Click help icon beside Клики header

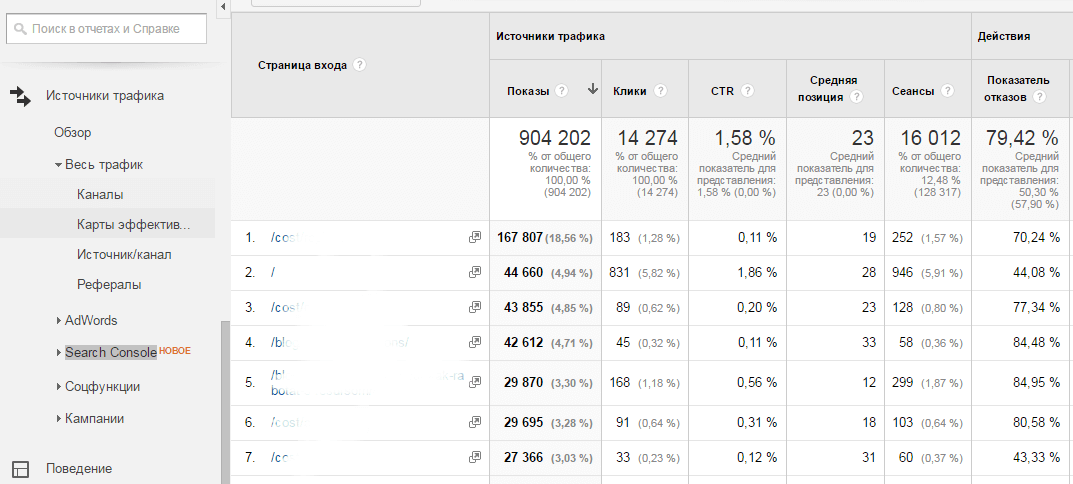pyautogui.click(x=662, y=91)
